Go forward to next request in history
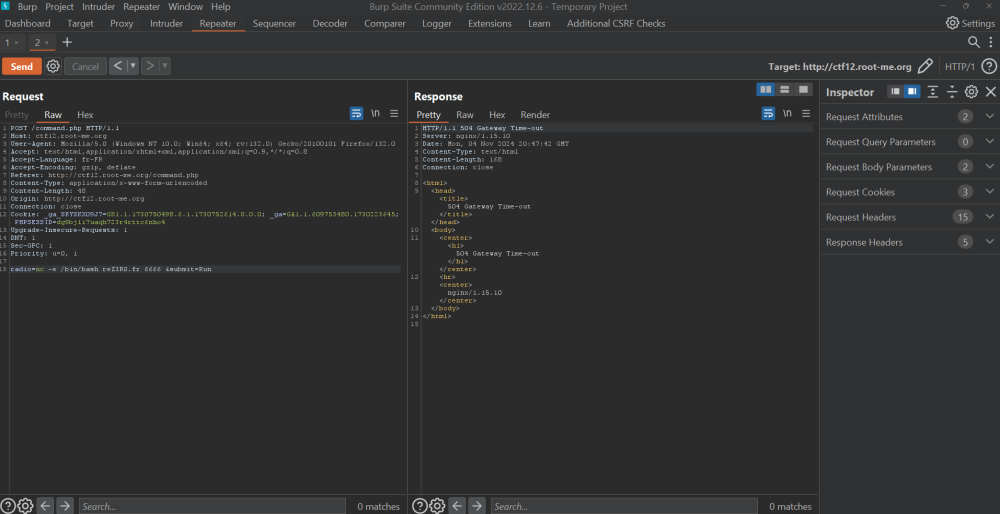The image size is (1000, 514). [x=150, y=66]
